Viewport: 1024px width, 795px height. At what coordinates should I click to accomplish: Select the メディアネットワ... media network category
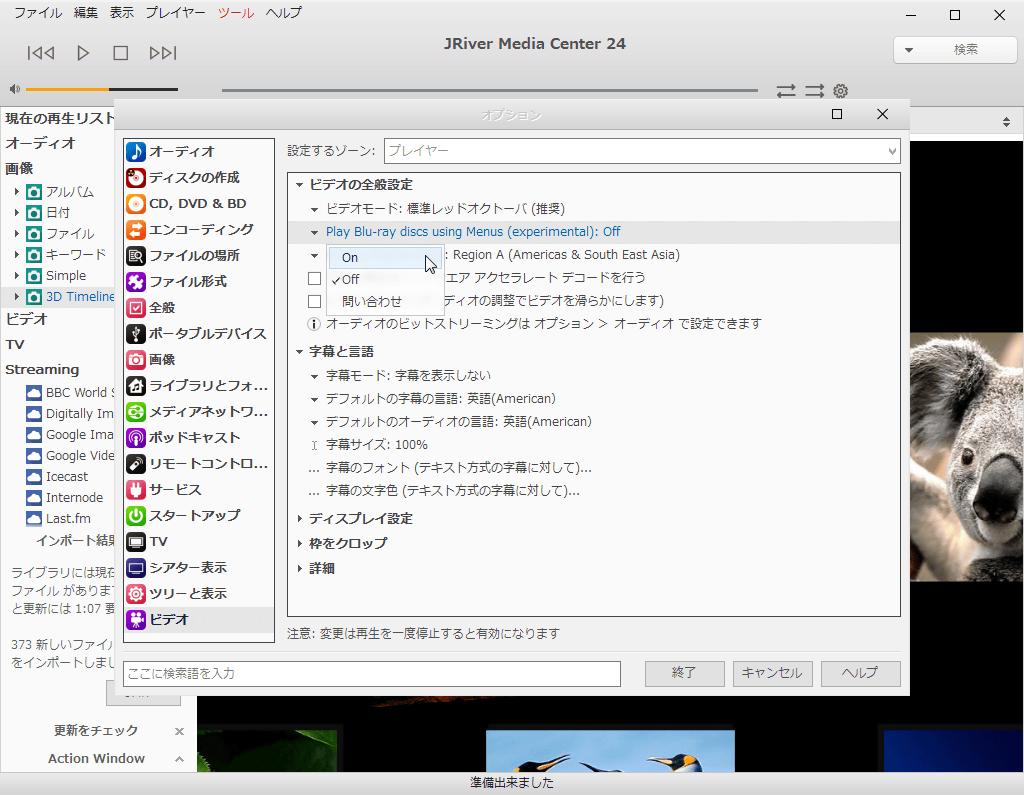click(199, 412)
